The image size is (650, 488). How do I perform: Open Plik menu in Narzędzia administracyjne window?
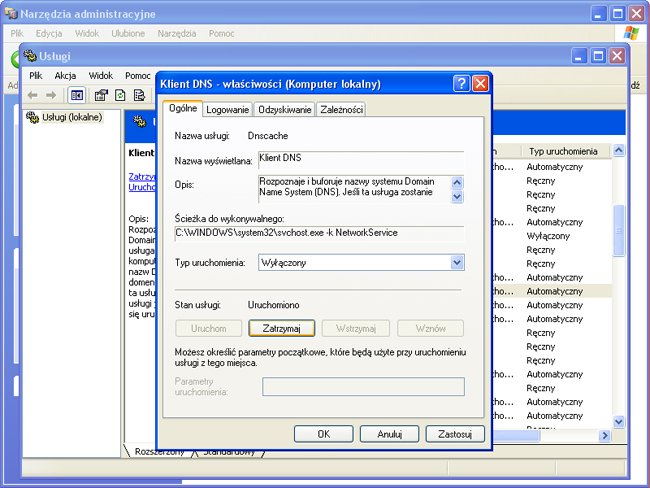tap(17, 33)
